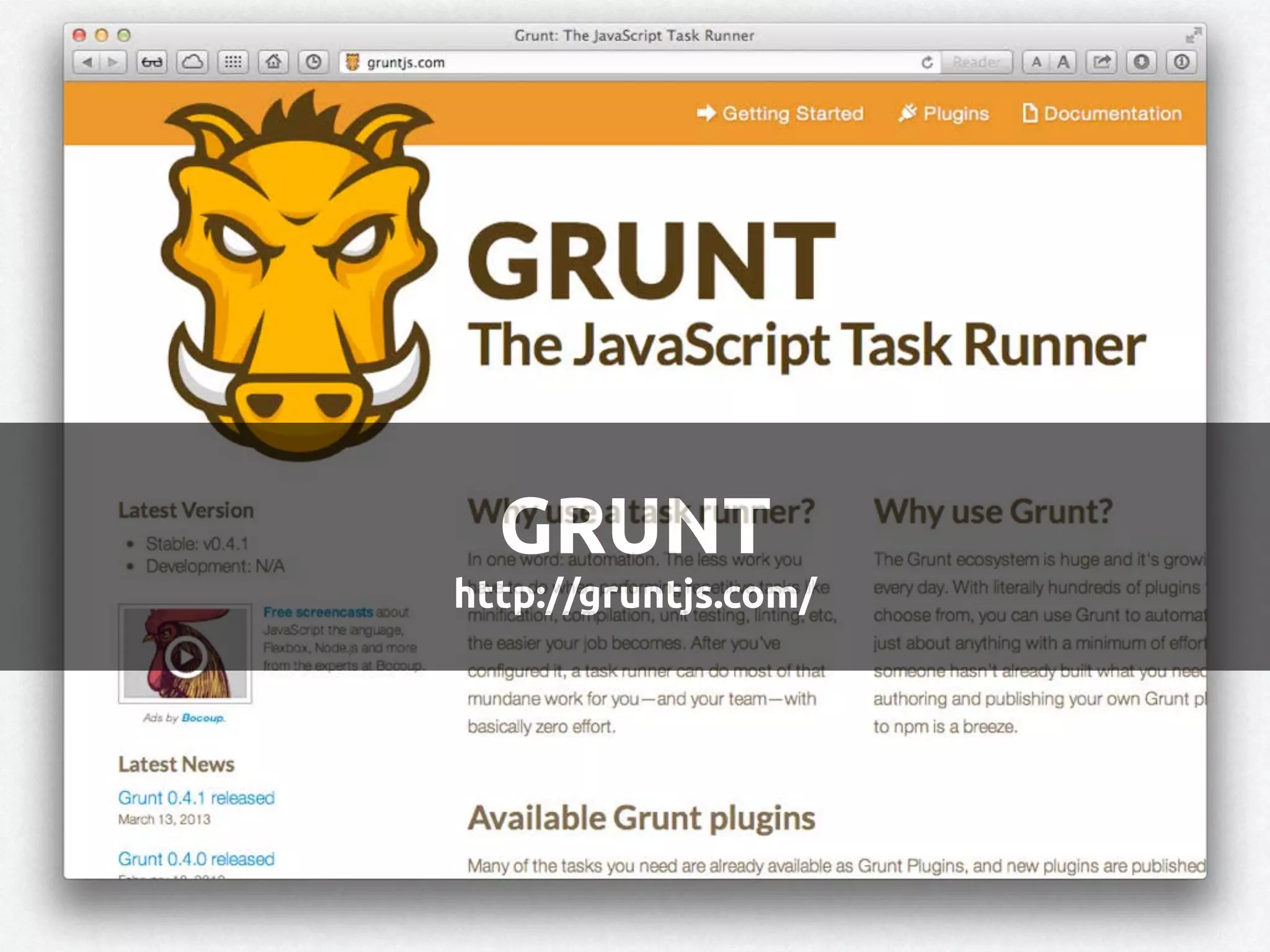Show Downloads toolbar icon
This screenshot has height=952, width=1270.
coord(1142,62)
